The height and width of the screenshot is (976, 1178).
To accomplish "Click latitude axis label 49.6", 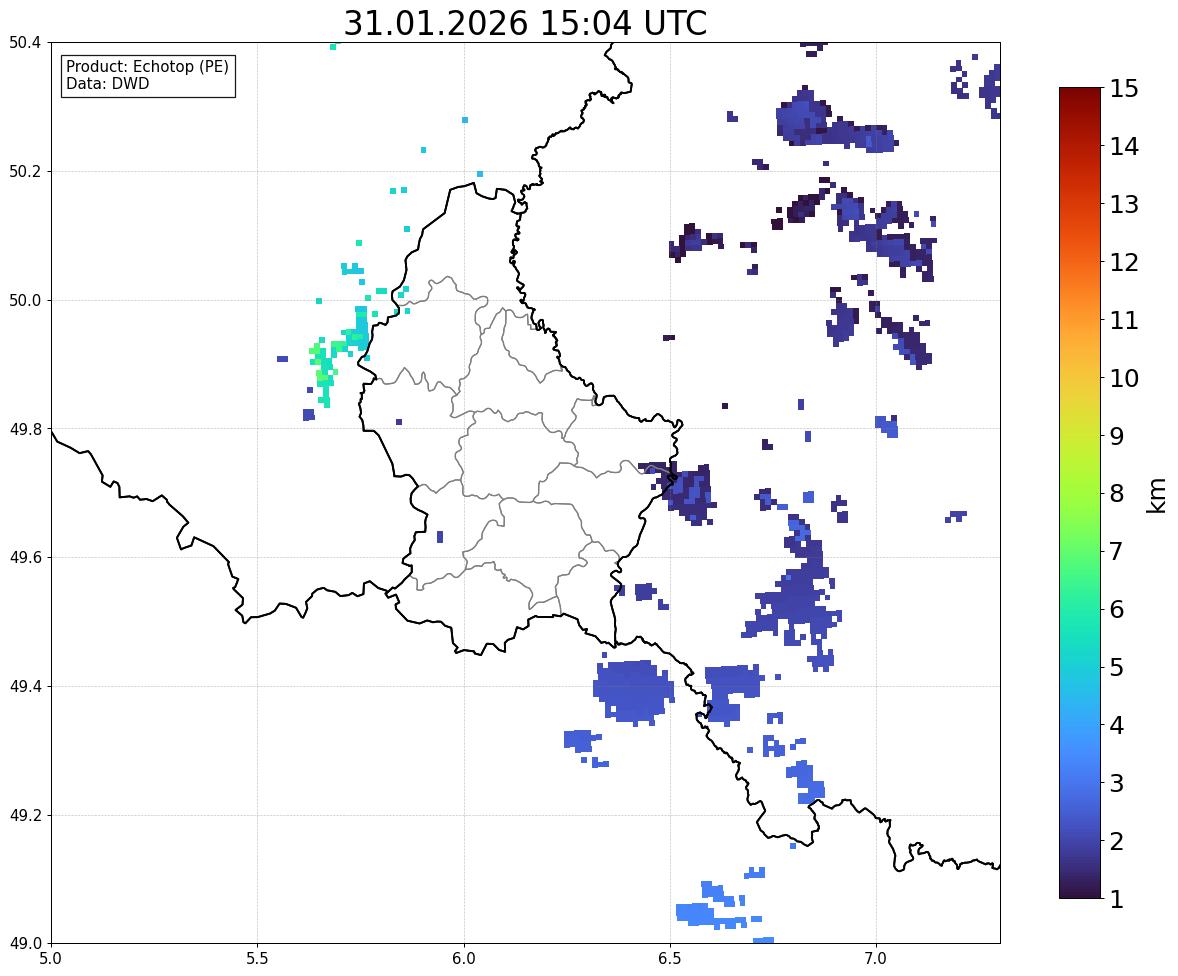I will (25, 557).
